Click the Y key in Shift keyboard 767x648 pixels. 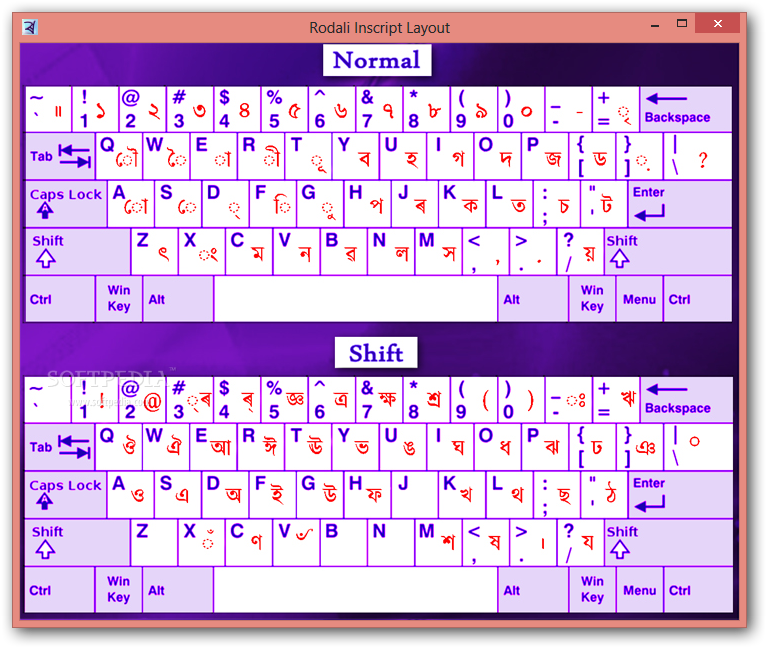click(356, 447)
